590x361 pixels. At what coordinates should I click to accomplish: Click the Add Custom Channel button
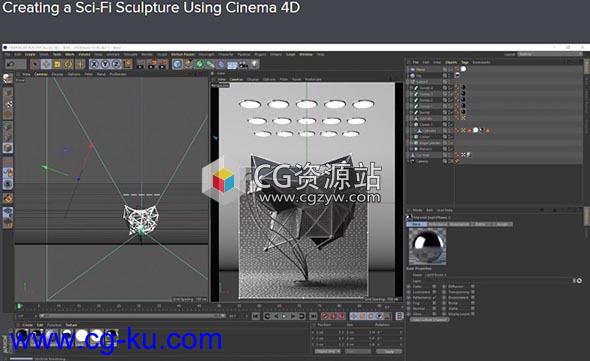click(429, 320)
